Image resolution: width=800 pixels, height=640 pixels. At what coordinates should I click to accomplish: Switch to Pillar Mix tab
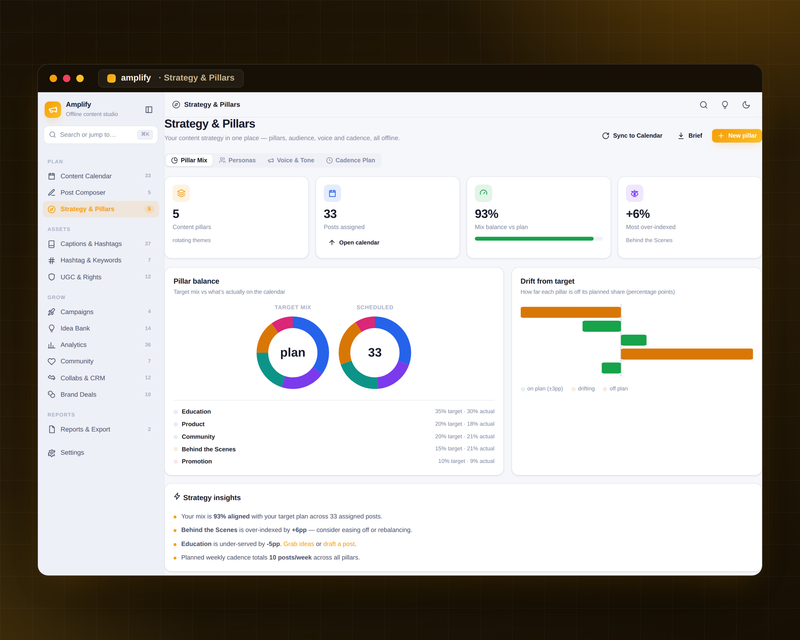pos(189,160)
